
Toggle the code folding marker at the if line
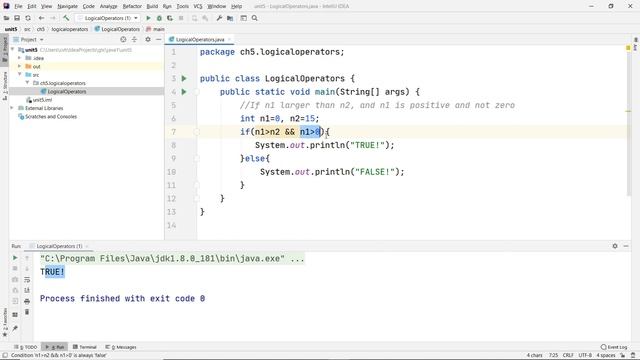click(x=196, y=132)
